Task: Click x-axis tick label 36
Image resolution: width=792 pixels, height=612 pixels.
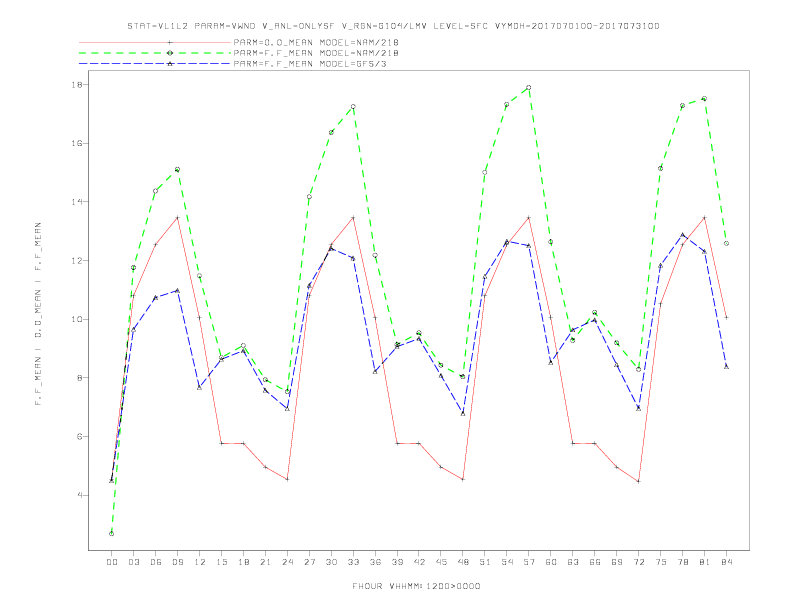Action: [x=375, y=562]
